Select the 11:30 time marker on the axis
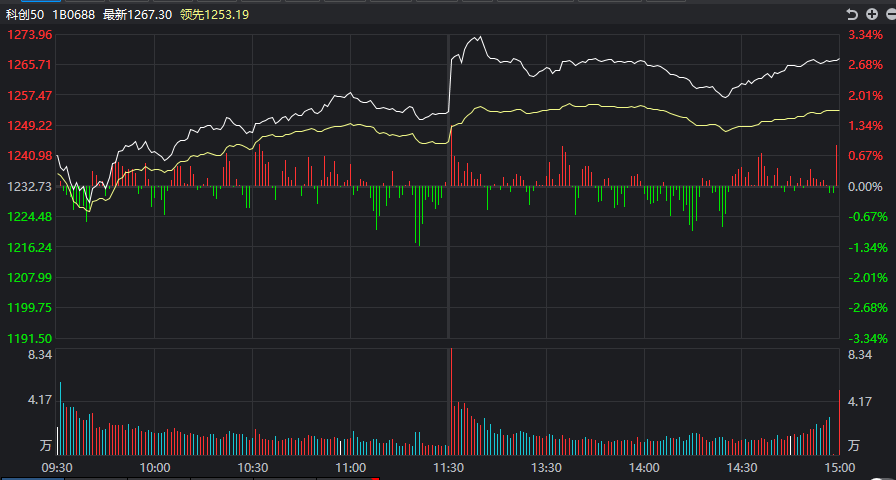896x480 pixels. pyautogui.click(x=449, y=467)
